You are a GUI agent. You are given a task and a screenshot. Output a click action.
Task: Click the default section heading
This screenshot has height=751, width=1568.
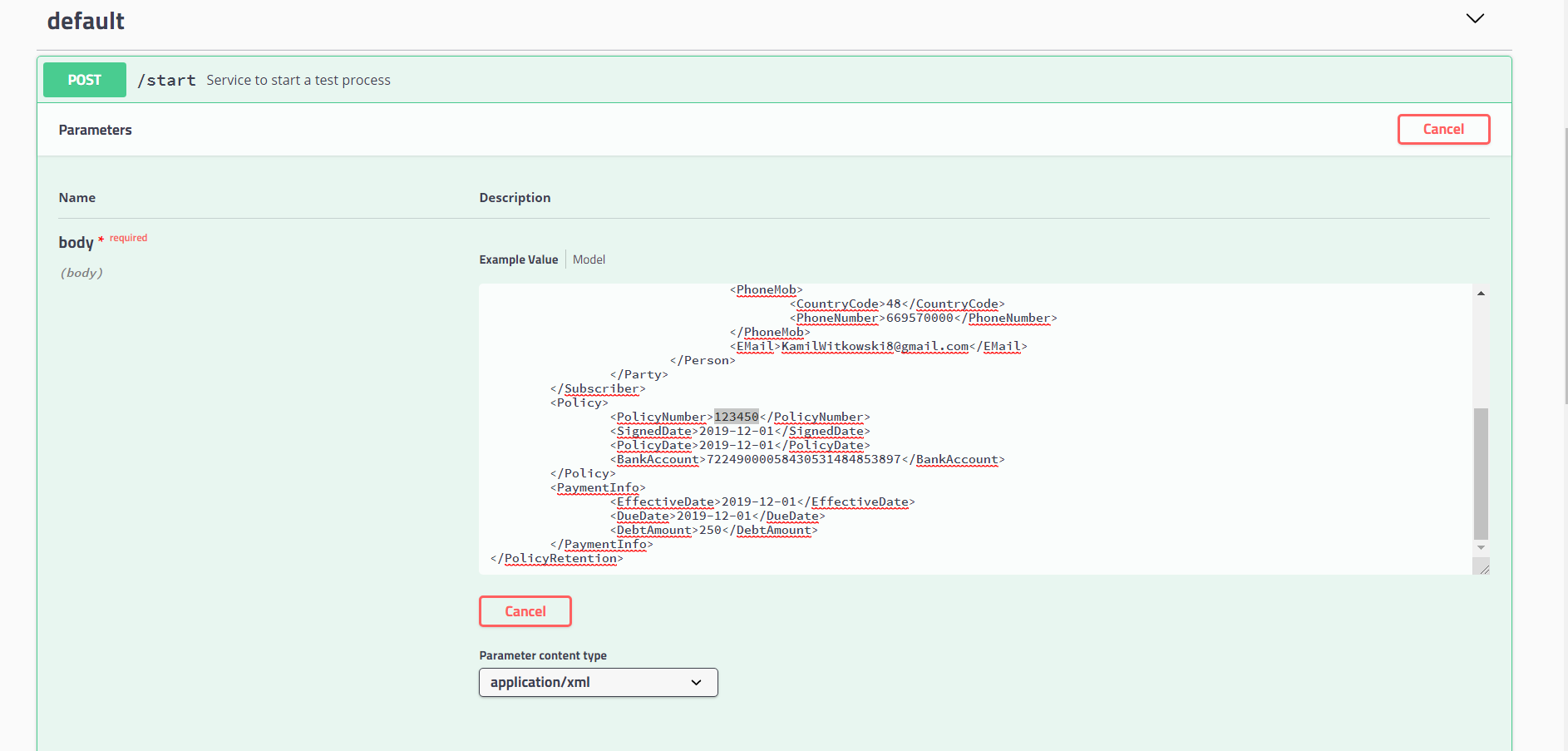point(86,21)
